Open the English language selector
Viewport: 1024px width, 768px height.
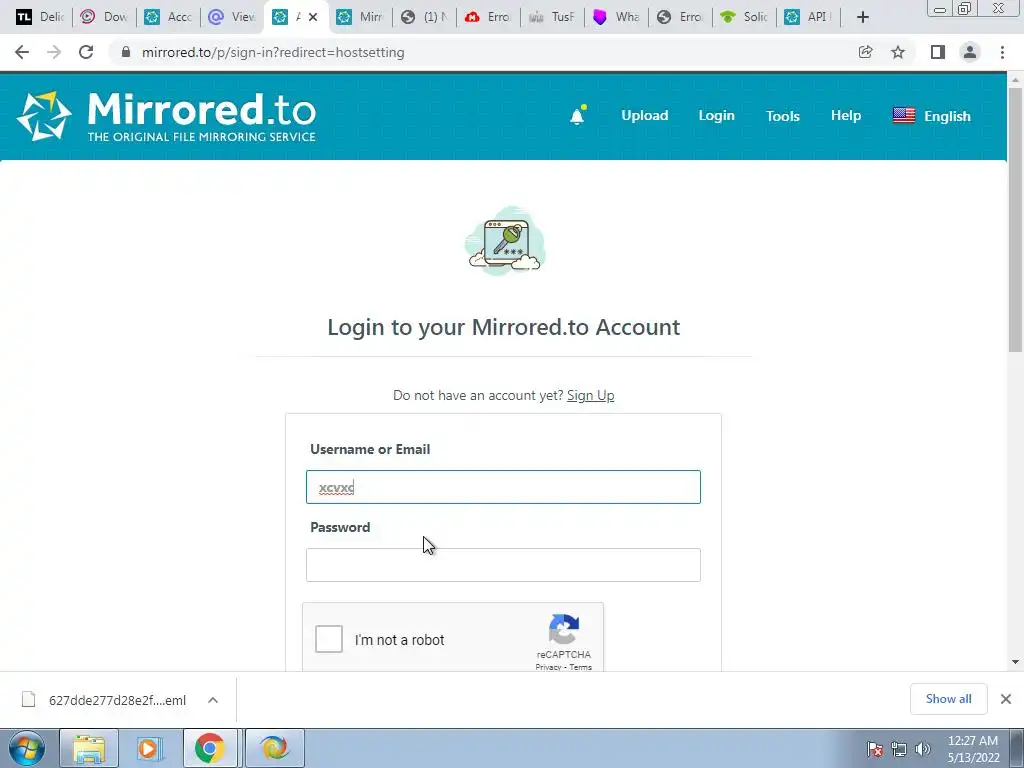point(931,116)
